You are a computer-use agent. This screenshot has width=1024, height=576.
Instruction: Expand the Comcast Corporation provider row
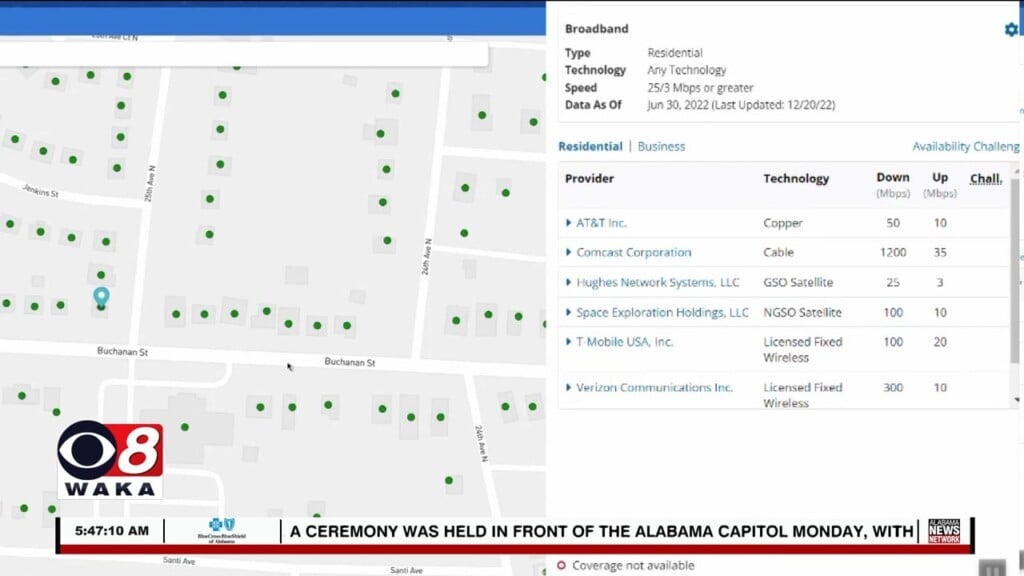(570, 253)
